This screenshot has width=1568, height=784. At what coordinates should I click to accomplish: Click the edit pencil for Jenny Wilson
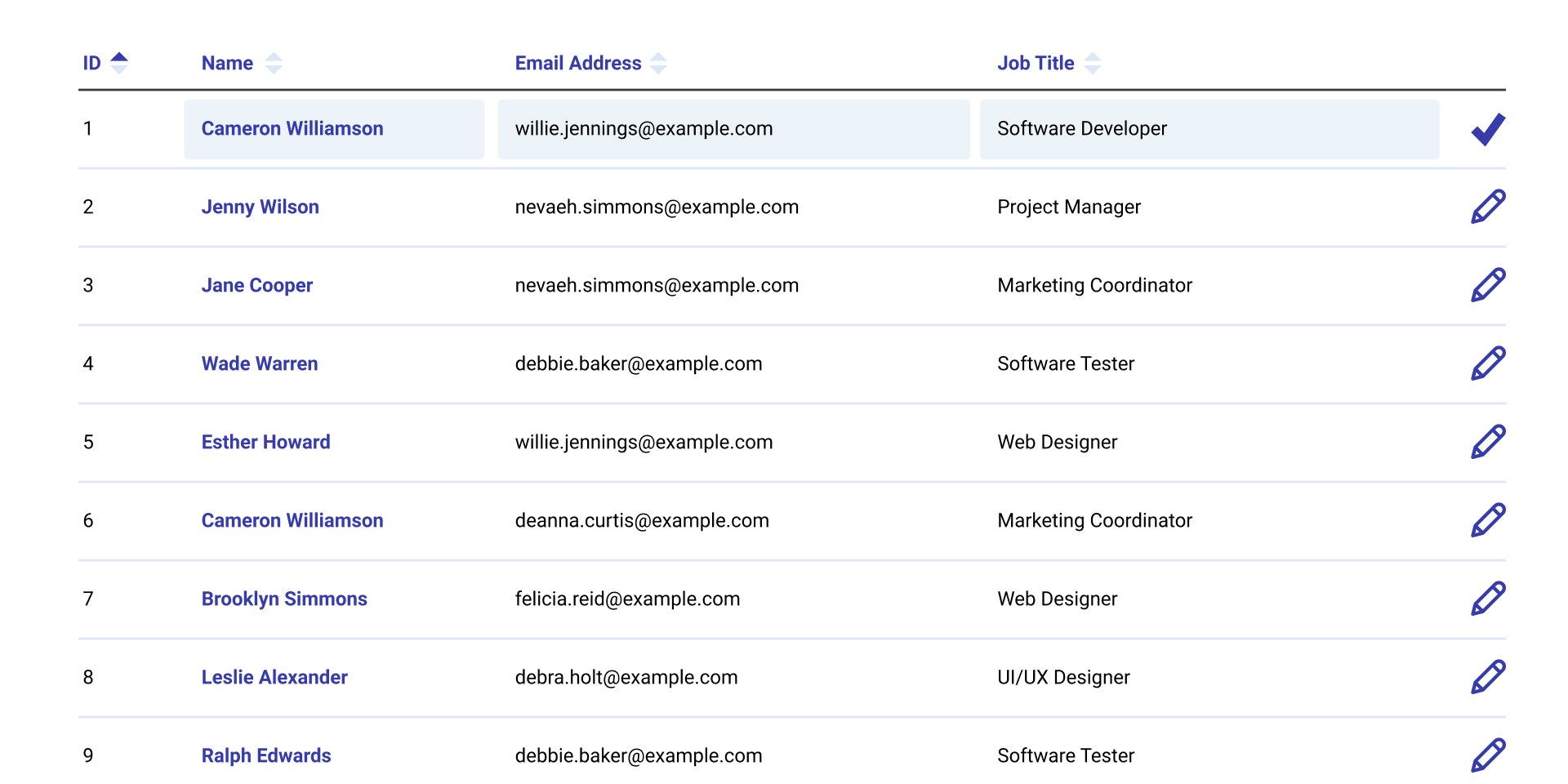tap(1487, 207)
